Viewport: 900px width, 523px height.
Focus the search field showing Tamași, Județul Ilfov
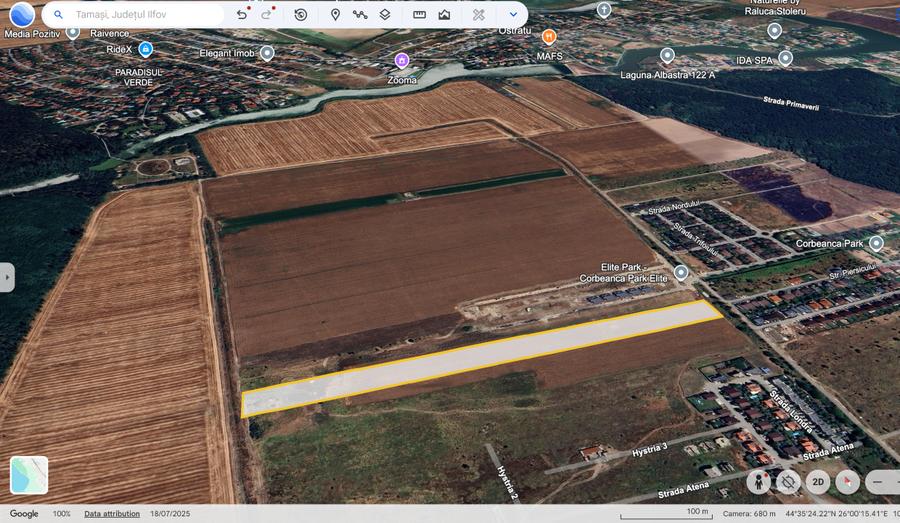[133, 14]
